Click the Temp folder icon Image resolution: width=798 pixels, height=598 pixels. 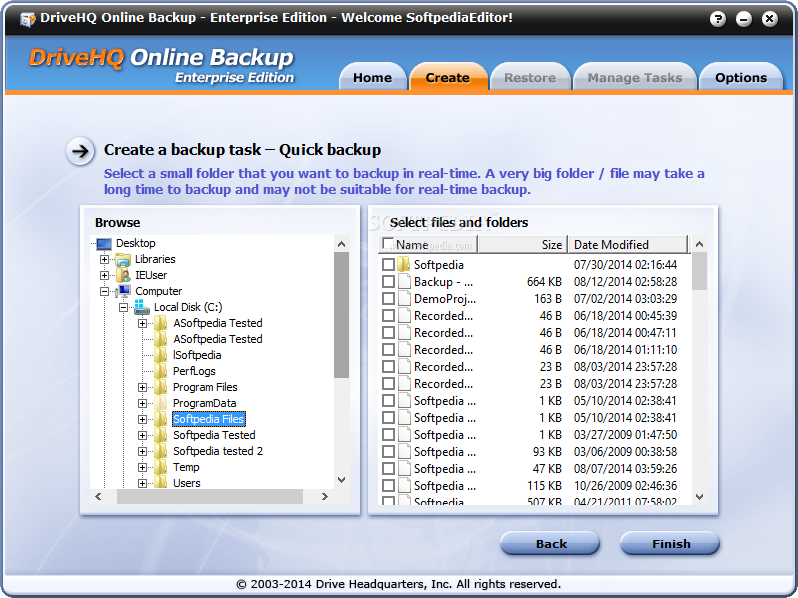pos(160,467)
